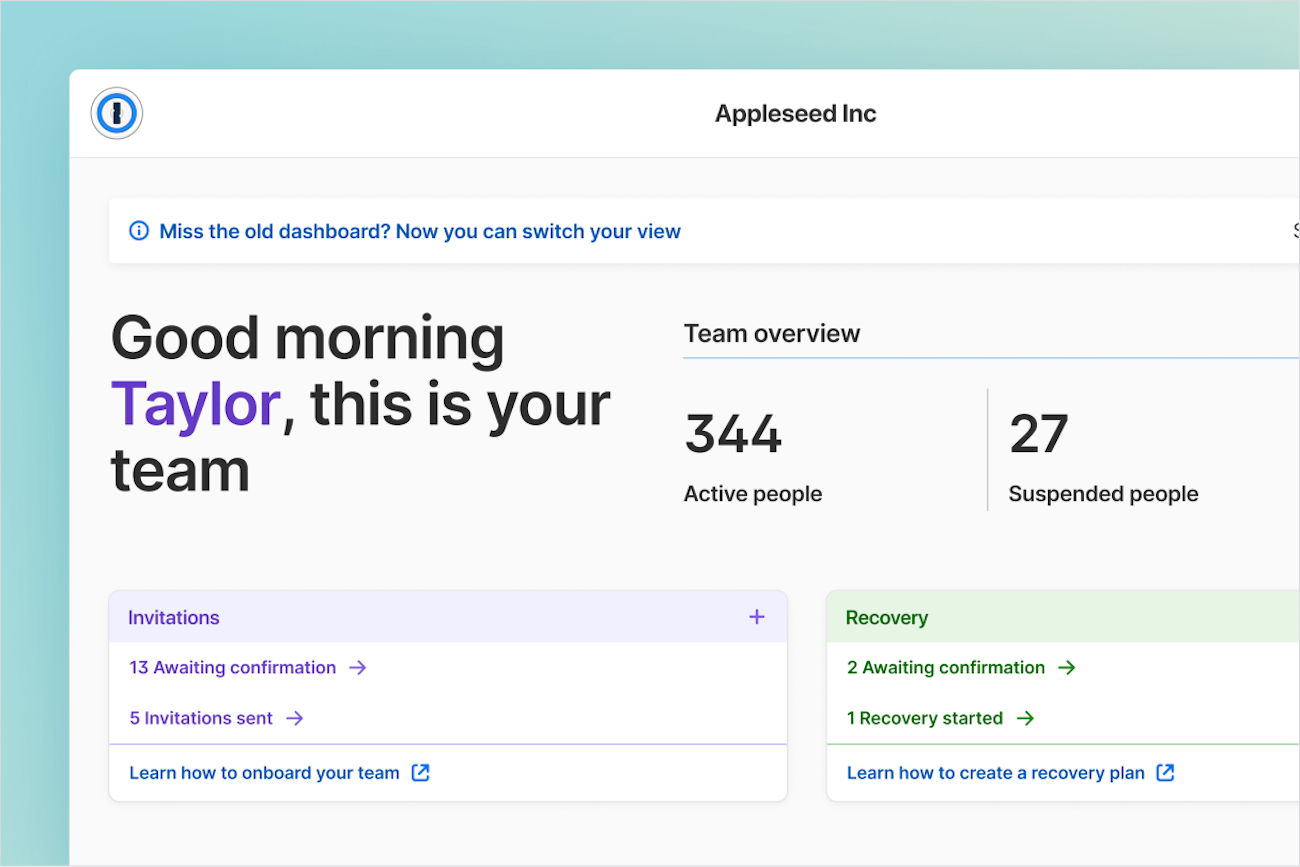The width and height of the screenshot is (1300, 867).
Task: View the 5 invitations sent
Action: click(199, 718)
